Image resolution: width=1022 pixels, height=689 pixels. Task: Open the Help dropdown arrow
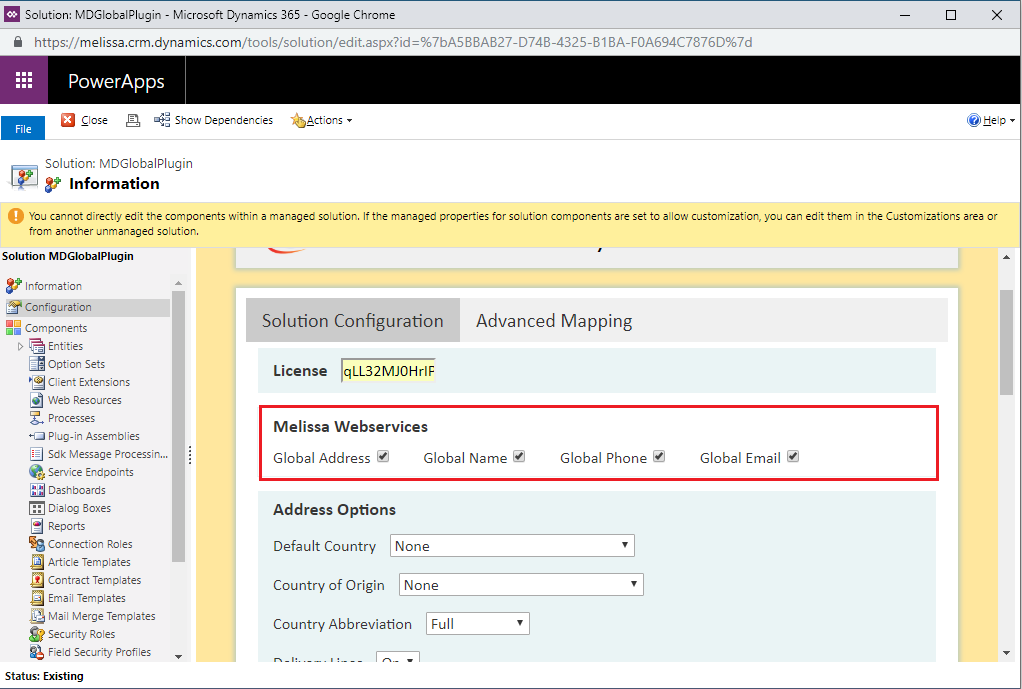[x=1012, y=121]
